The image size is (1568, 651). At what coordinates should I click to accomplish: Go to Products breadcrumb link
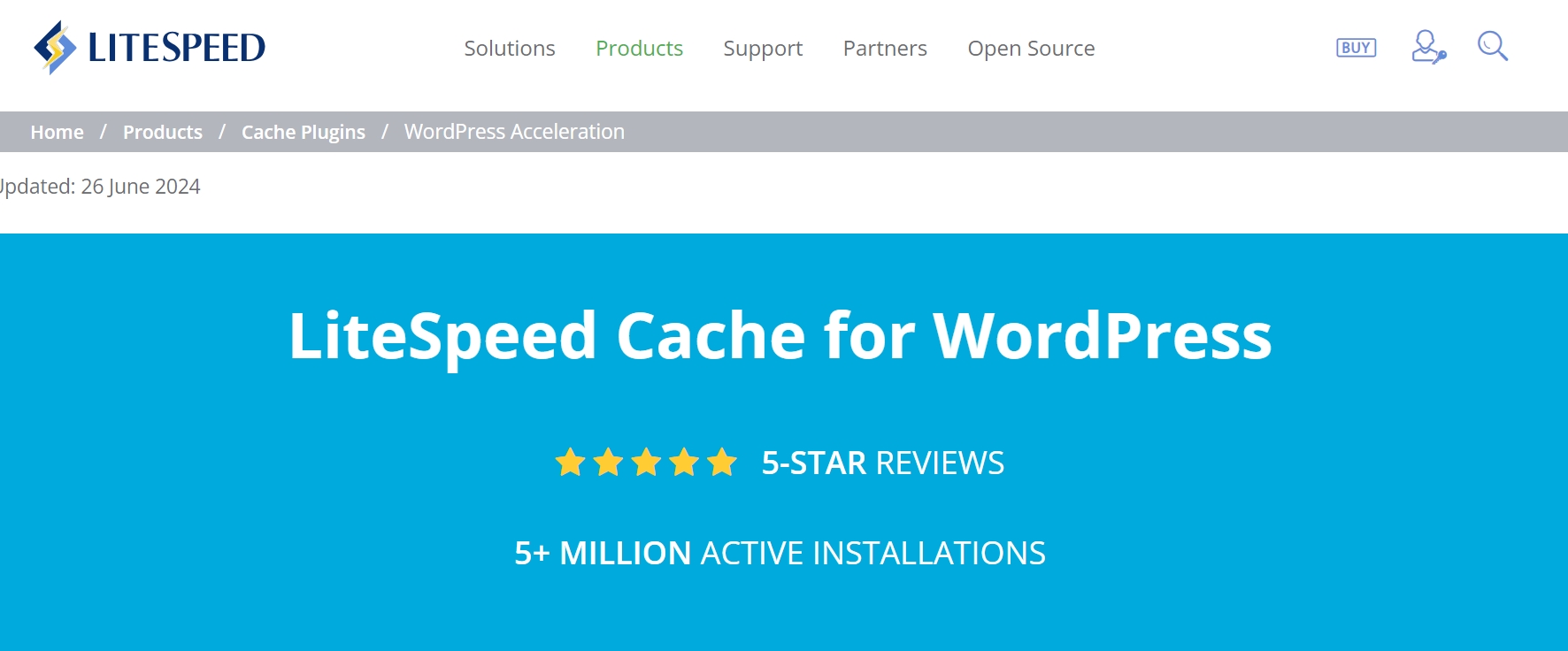[x=163, y=132]
